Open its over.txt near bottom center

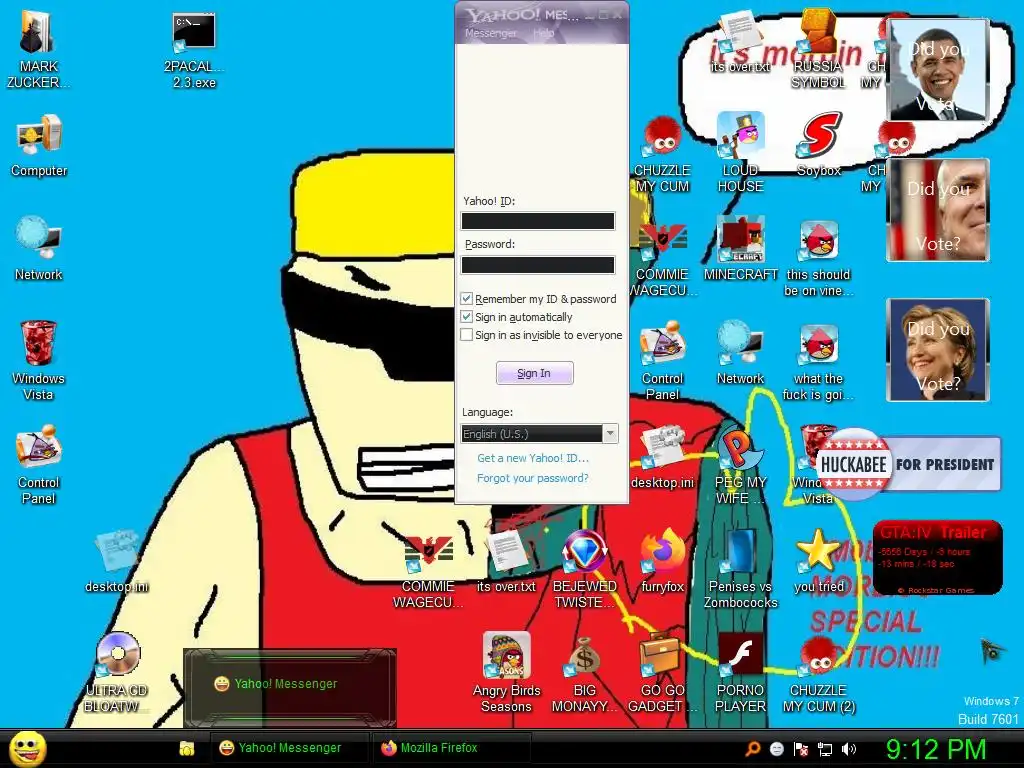(506, 560)
